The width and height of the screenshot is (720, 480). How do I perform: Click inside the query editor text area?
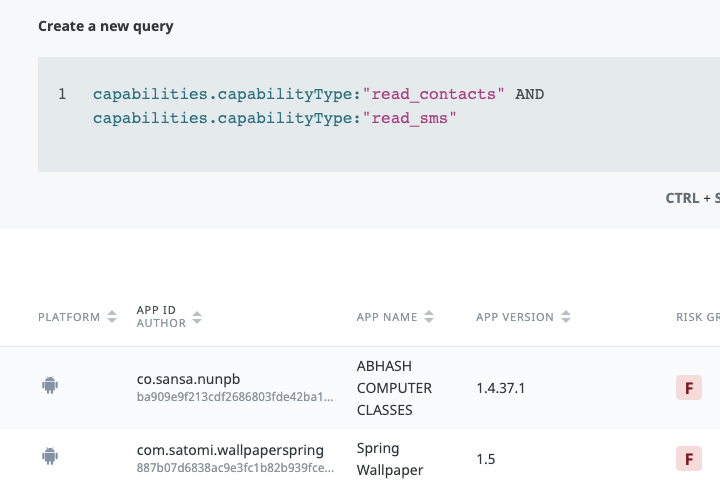(400, 140)
